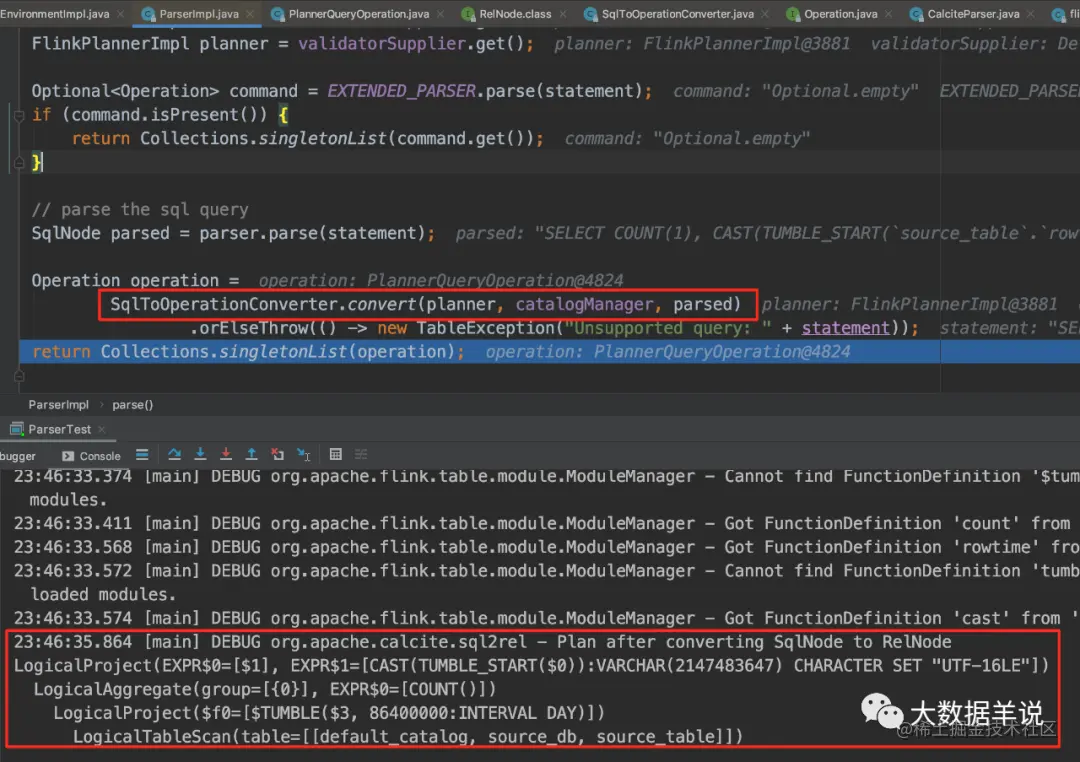The image size is (1080, 762).
Task: Switch to the Console tab
Action: click(91, 456)
